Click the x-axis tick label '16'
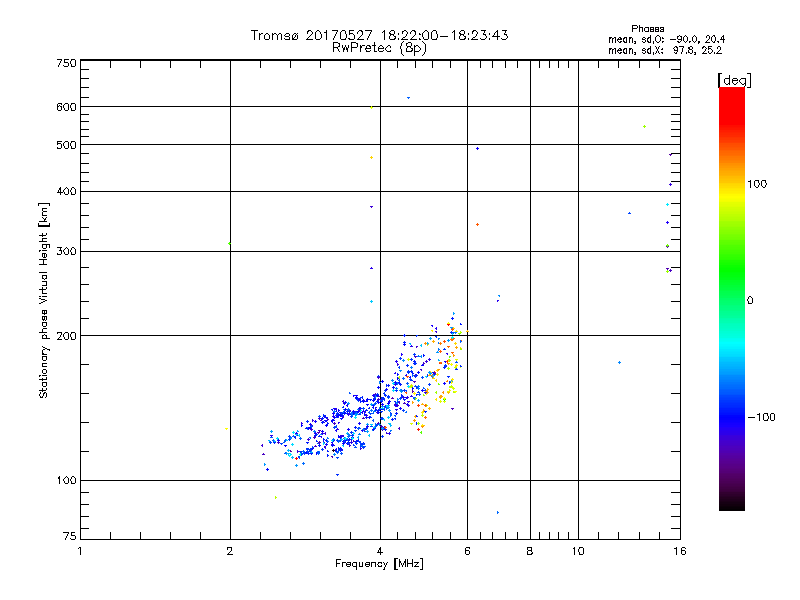 click(x=680, y=551)
